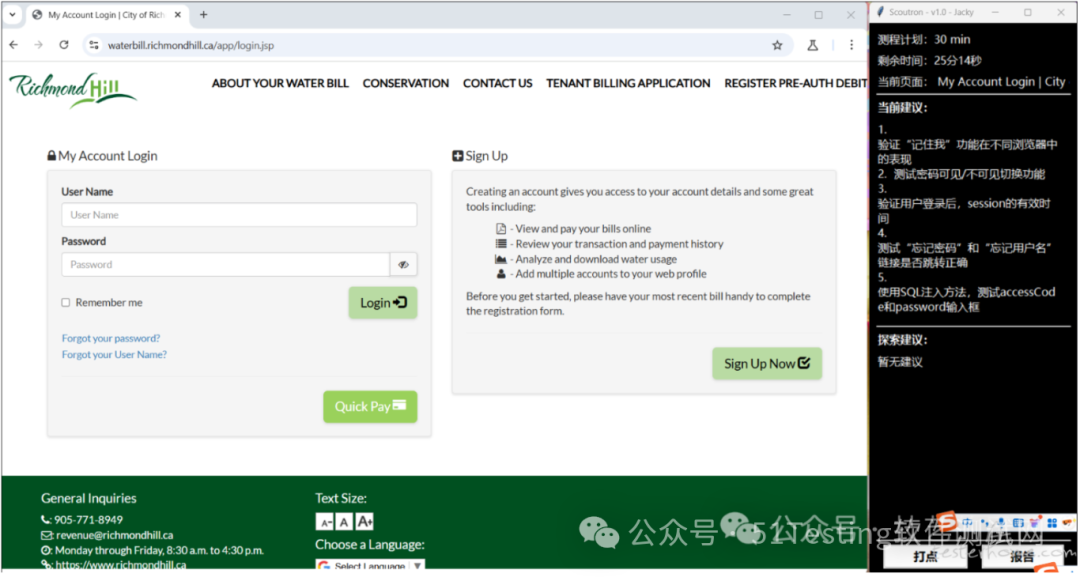The width and height of the screenshot is (1080, 577).
Task: Click the Sogou avatar icon
Action: tap(1067, 522)
